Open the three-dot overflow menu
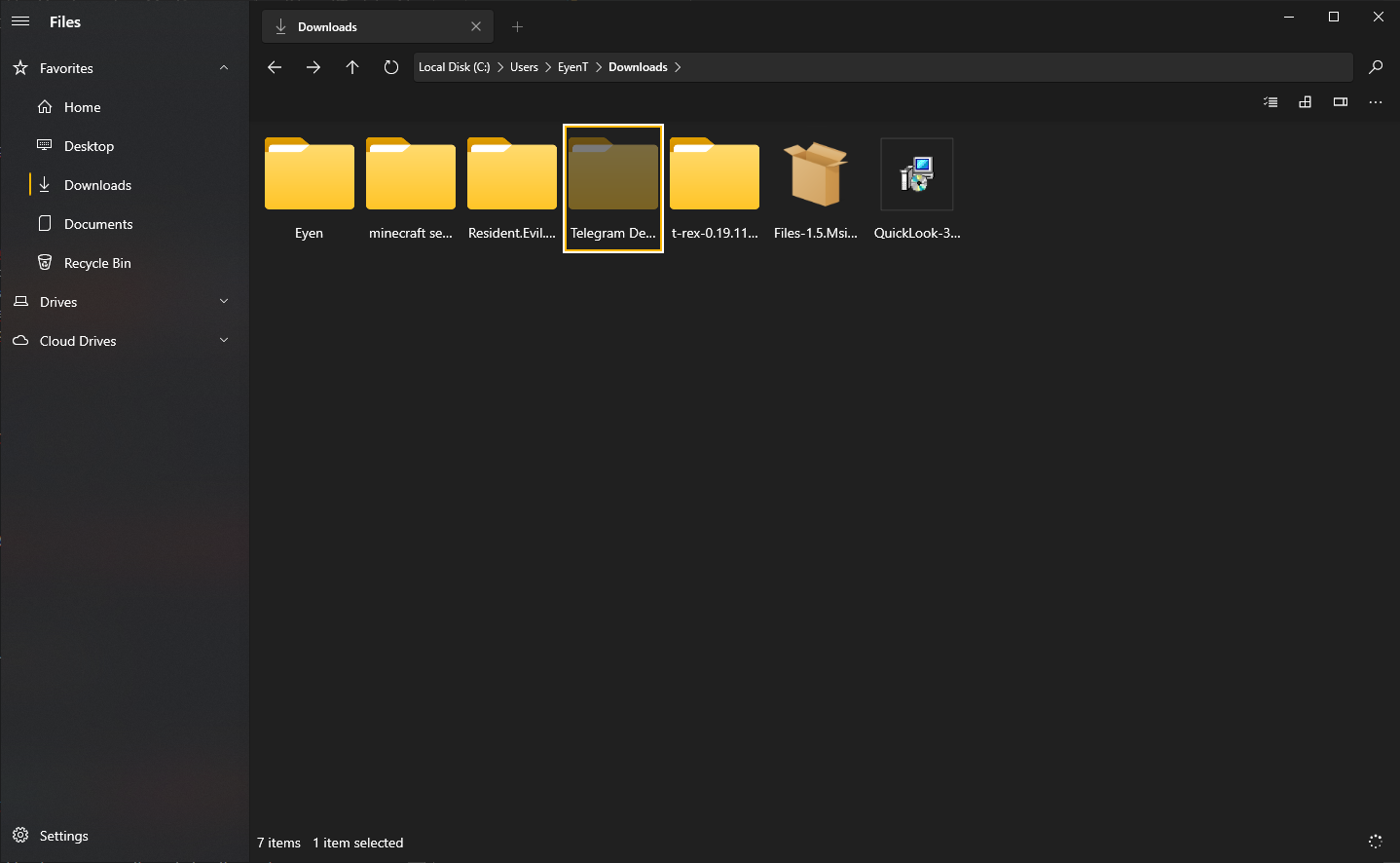Viewport: 1400px width, 863px height. (x=1375, y=101)
